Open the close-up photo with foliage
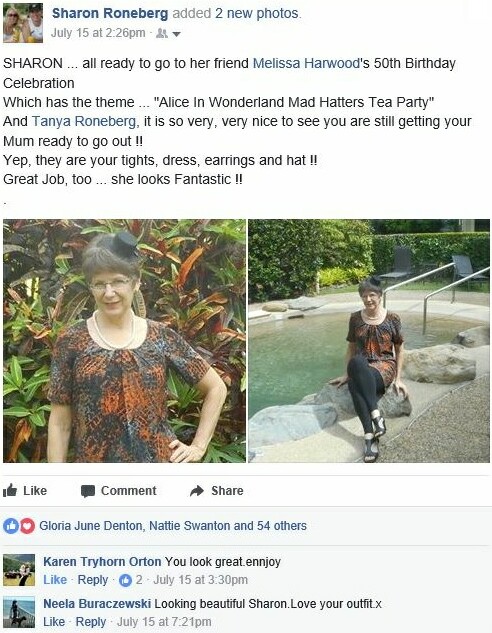Screen dimensions: 492x633 [124, 341]
